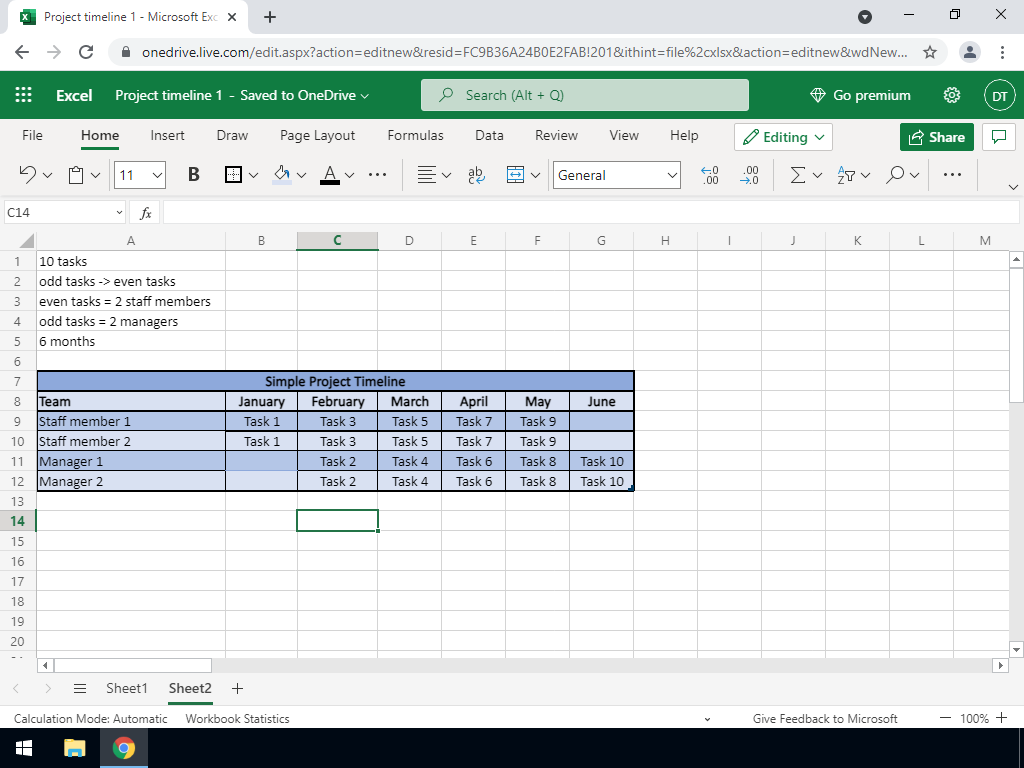Open File Explorer from taskbar
The width and height of the screenshot is (1024, 768).
75,748
